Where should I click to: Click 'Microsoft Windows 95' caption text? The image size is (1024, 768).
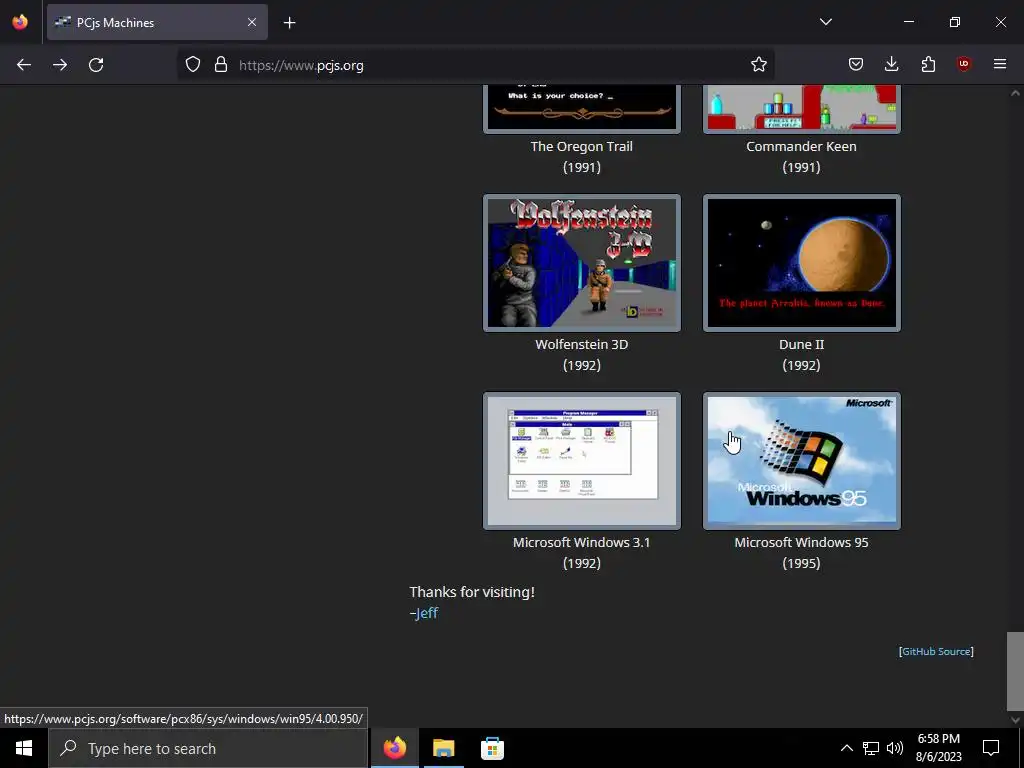[x=801, y=542]
